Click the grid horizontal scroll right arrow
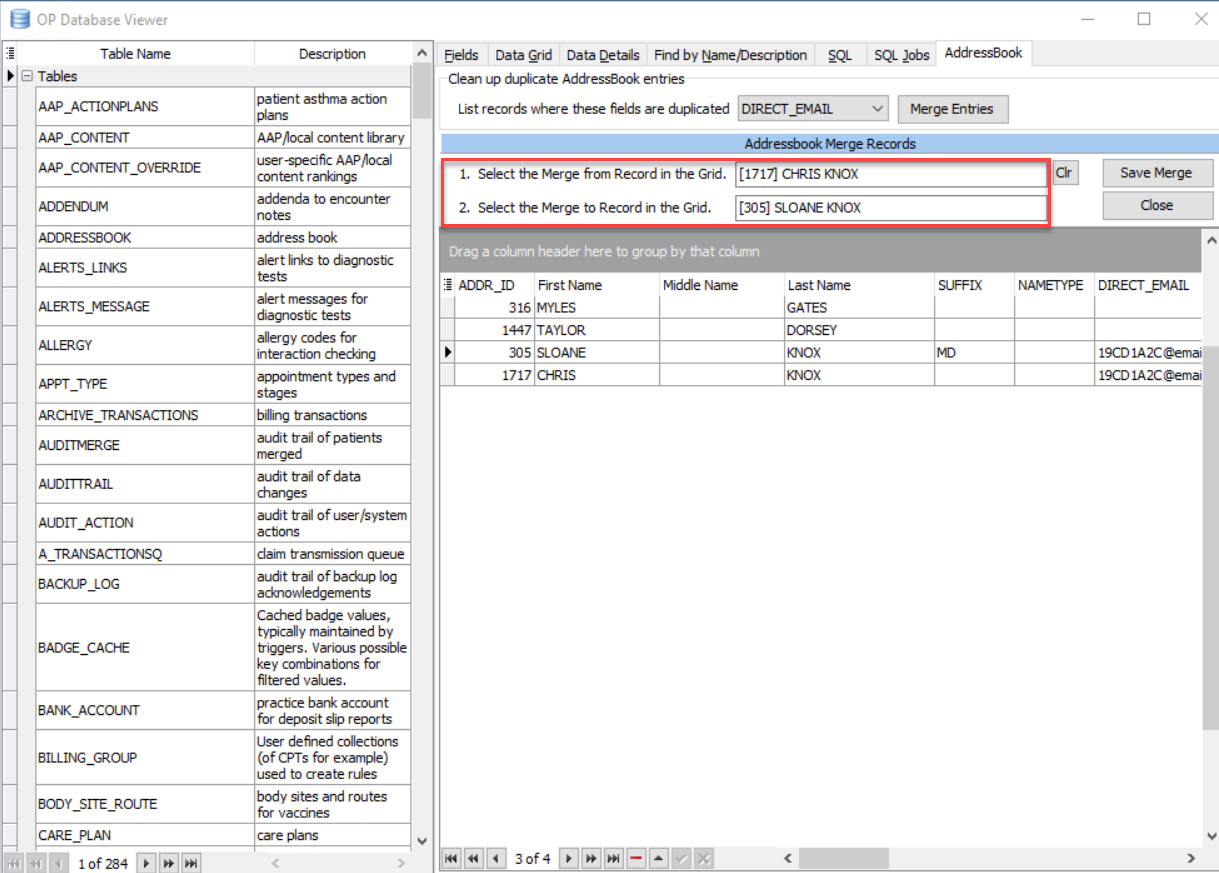 tap(1191, 858)
